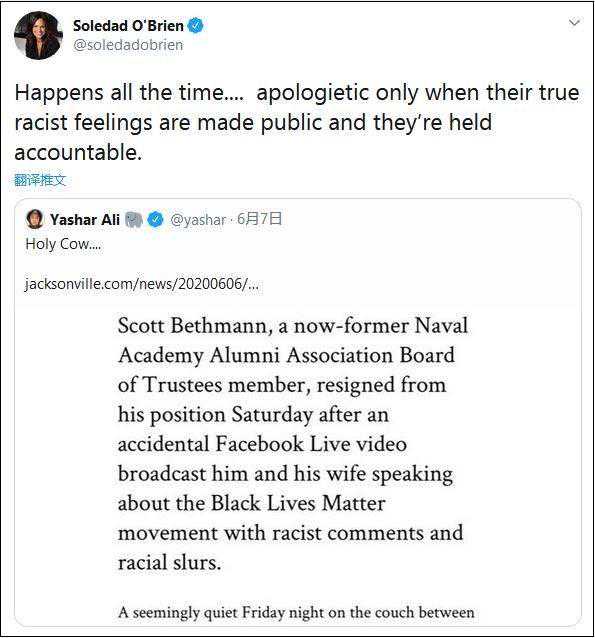Screen dimensions: 595x638
Task: Click the 'racial slurs.' line in the excerpt
Action: pyautogui.click(x=169, y=563)
